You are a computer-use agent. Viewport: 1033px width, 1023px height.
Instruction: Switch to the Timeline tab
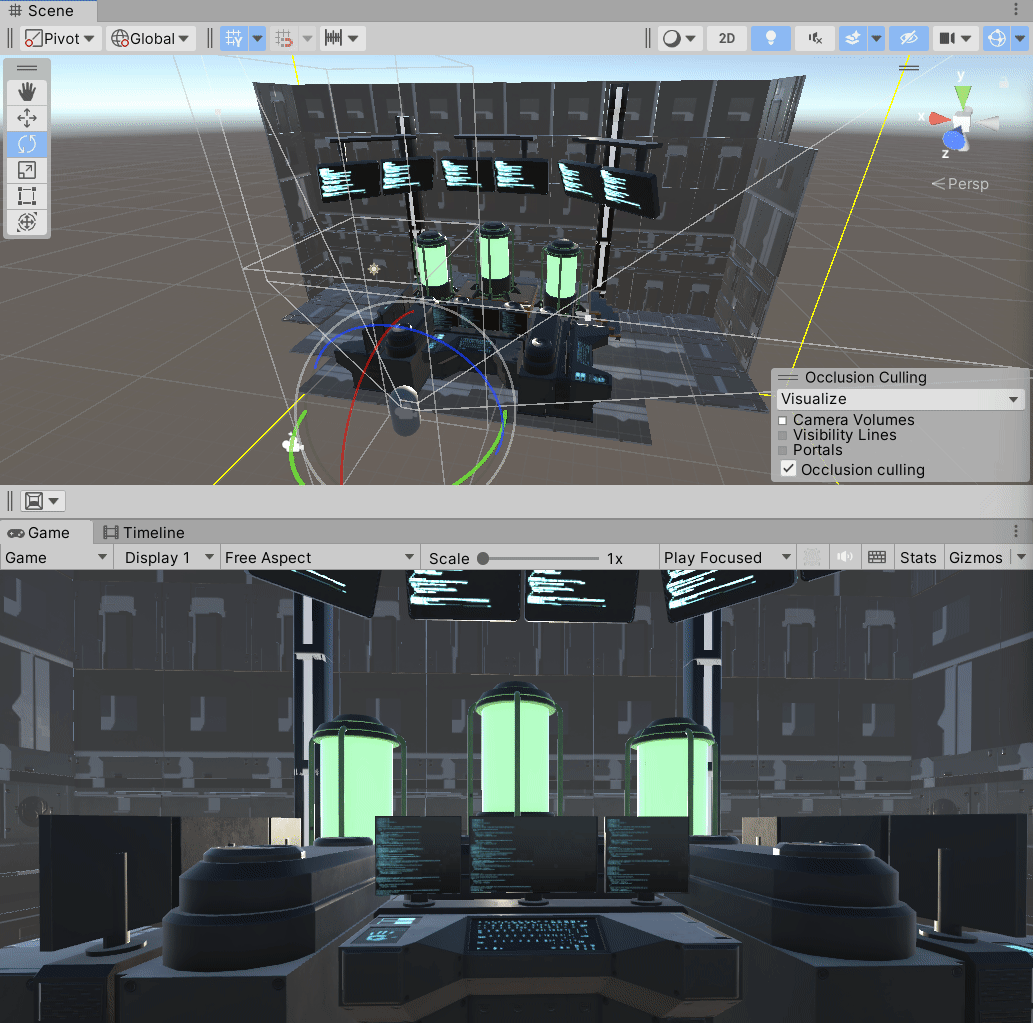pos(150,532)
